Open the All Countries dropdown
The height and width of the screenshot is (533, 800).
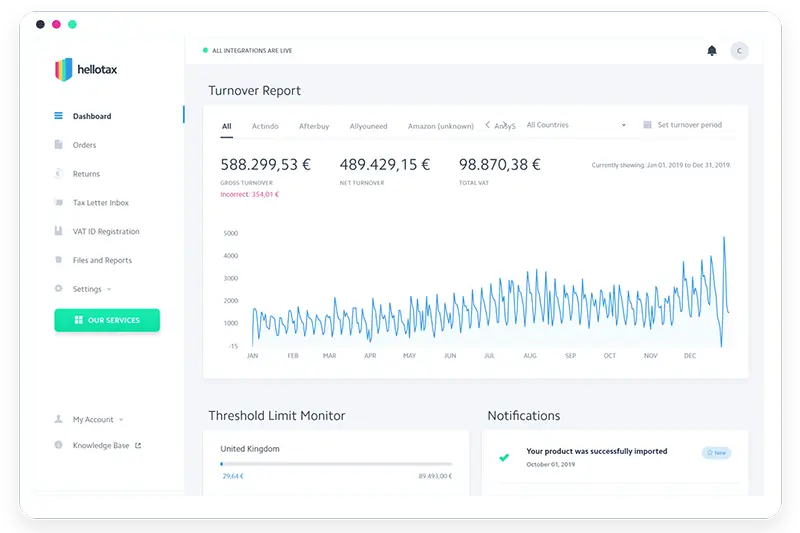coord(576,125)
